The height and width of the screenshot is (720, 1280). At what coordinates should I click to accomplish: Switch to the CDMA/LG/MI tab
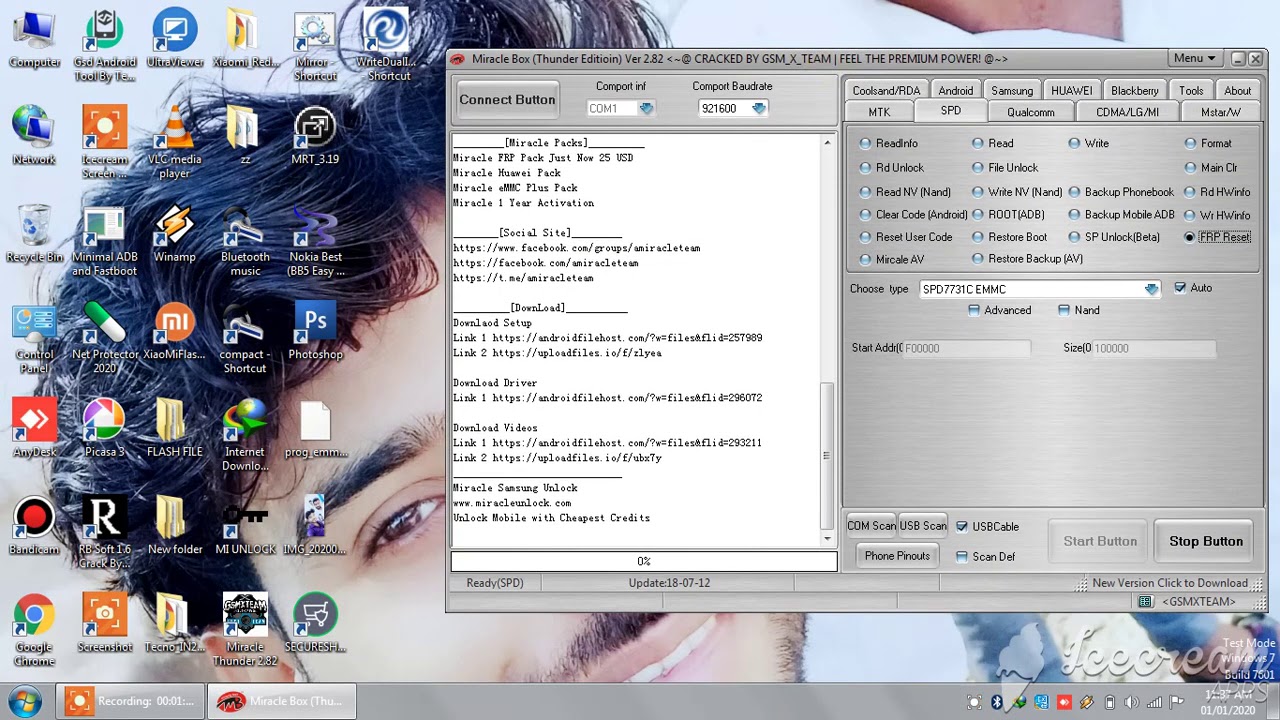tap(1127, 112)
